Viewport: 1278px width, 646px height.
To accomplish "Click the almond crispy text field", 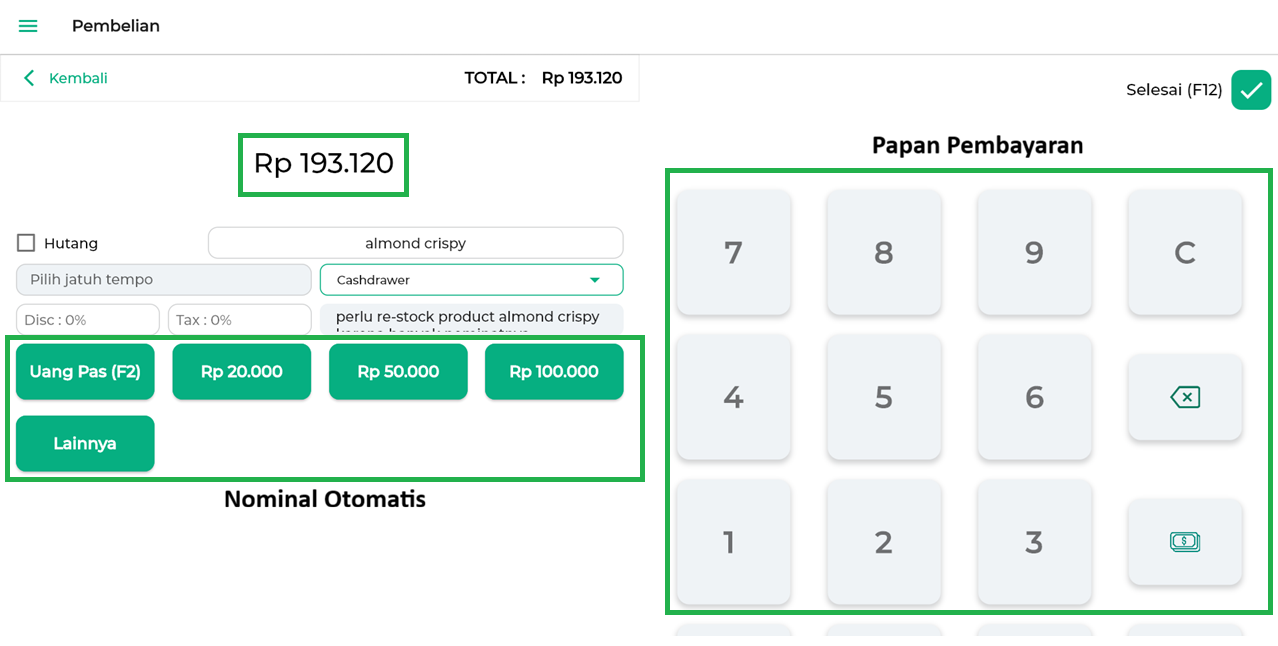I will click(x=415, y=243).
